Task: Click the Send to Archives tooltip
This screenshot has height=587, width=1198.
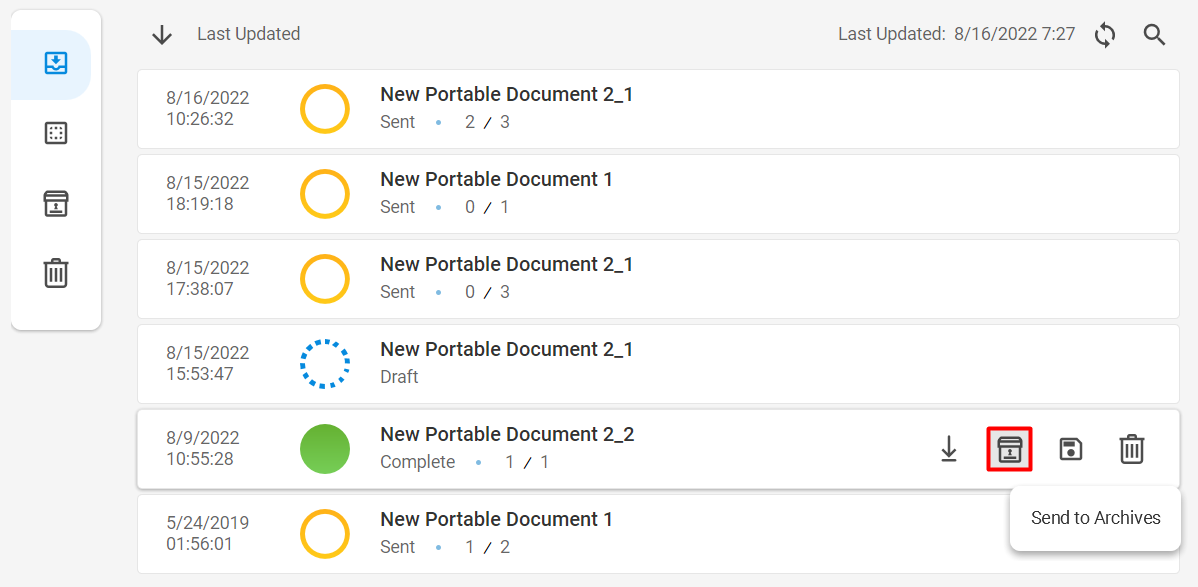Action: pyautogui.click(x=1096, y=518)
